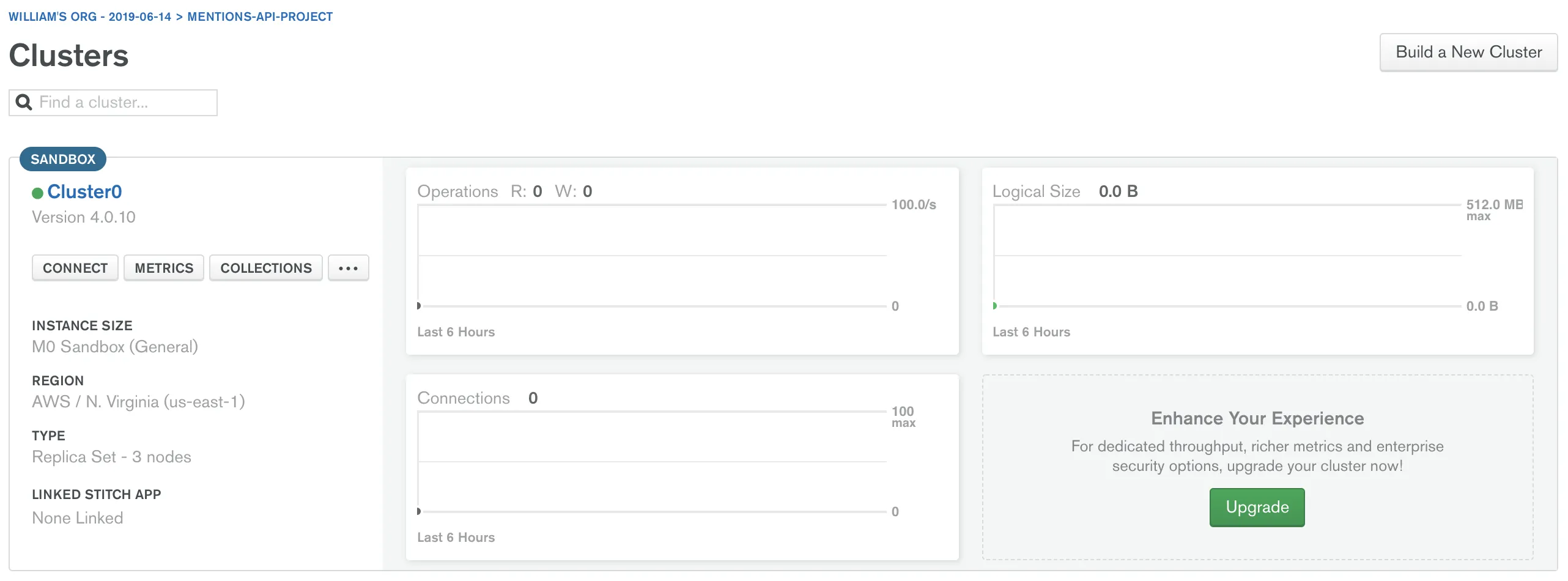Open MENTIONS-API-PROJECT breadcrumb link
The image size is (1568, 581).
tap(260, 17)
